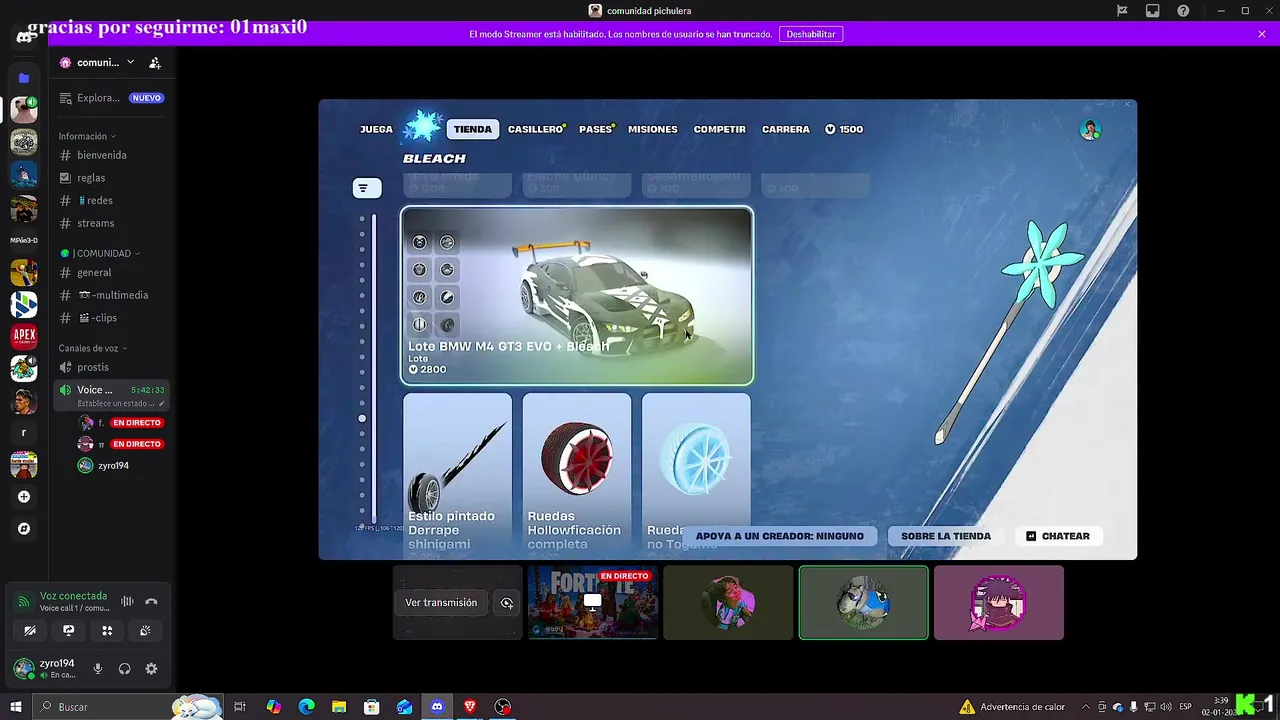Image resolution: width=1280 pixels, height=720 pixels.
Task: Collapse the COMUNIDAD category
Action: click(99, 253)
